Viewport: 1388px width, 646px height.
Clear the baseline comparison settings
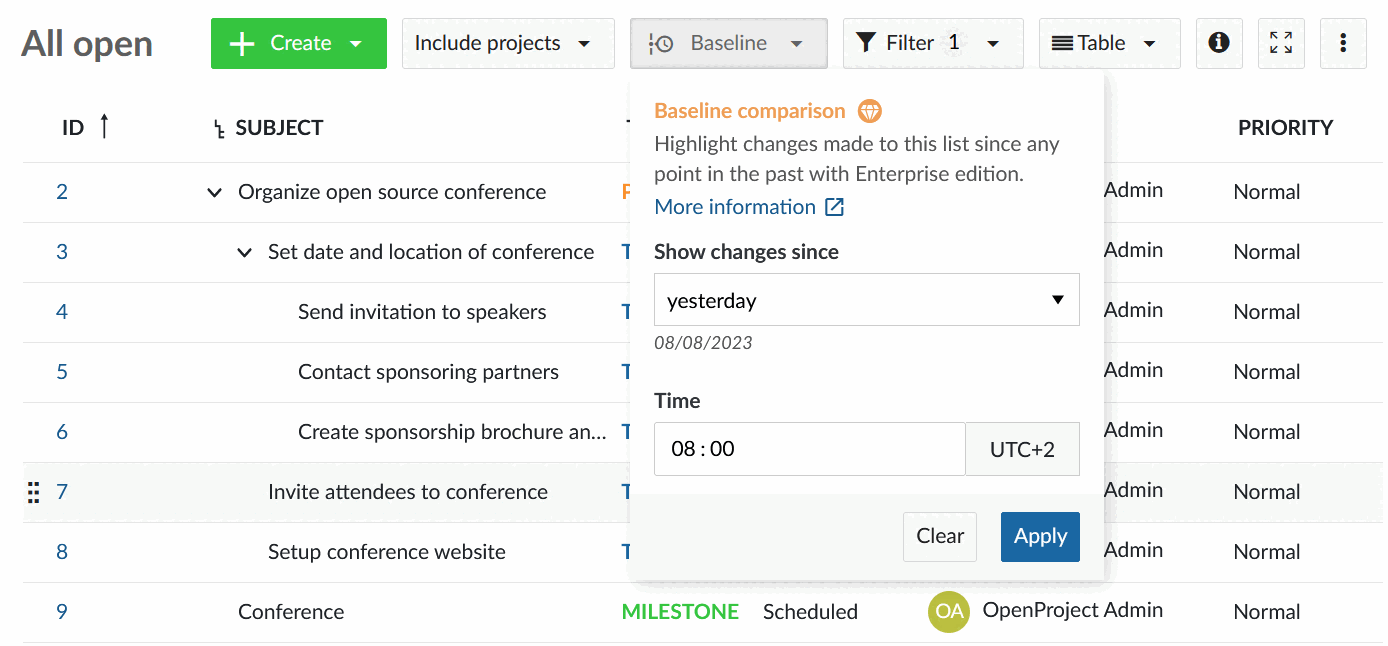point(939,536)
